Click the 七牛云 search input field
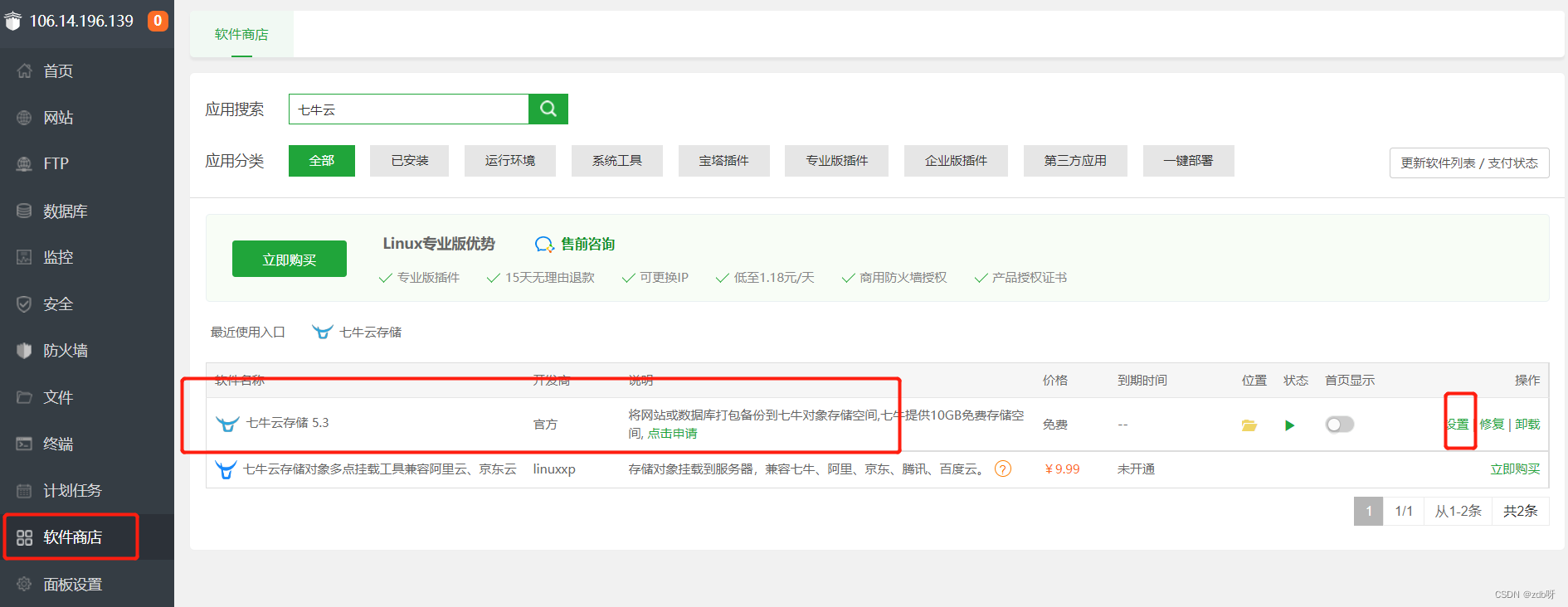Screen dimensions: 1568x607 point(409,109)
